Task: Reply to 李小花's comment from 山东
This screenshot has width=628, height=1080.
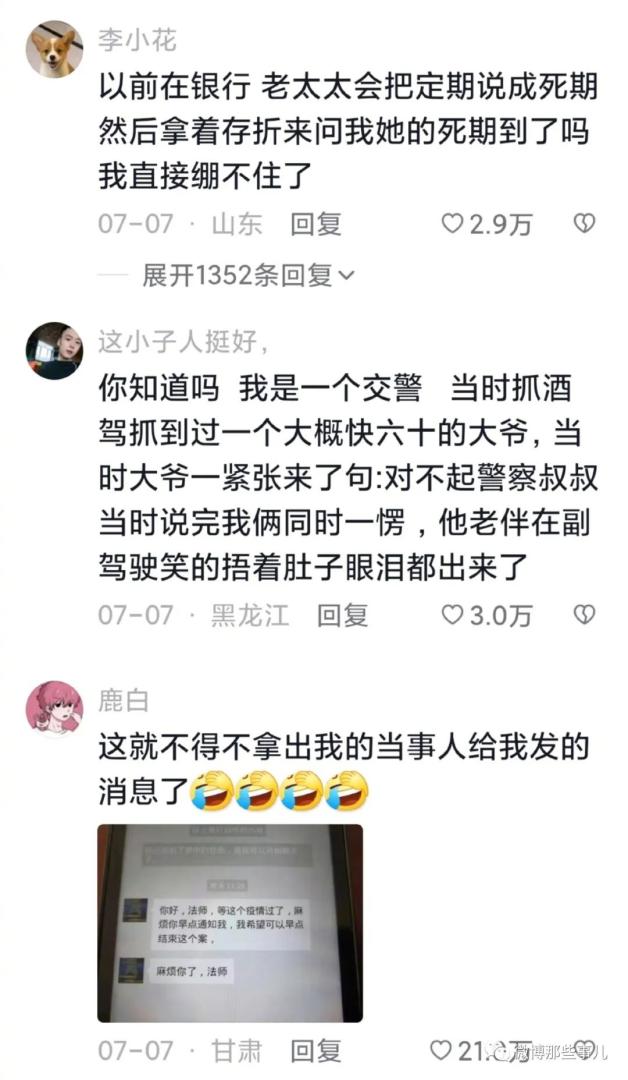Action: point(315,225)
